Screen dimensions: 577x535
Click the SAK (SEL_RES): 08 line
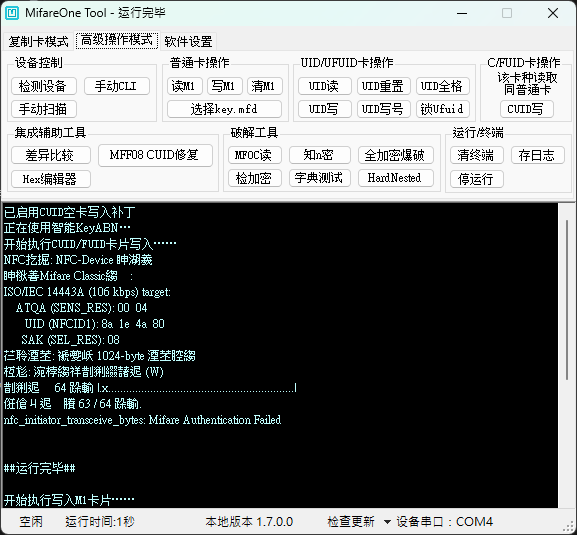point(70,340)
